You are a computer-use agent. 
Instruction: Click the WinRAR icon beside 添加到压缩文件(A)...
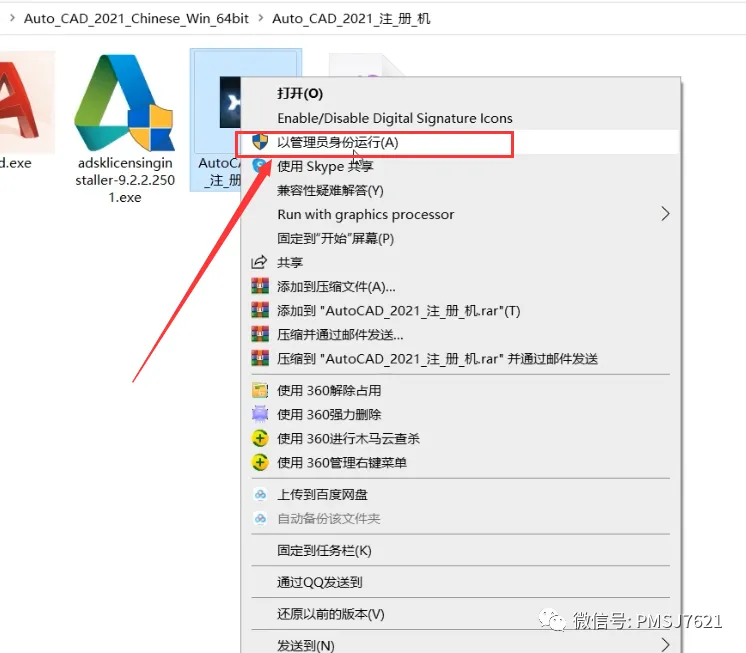coord(260,286)
